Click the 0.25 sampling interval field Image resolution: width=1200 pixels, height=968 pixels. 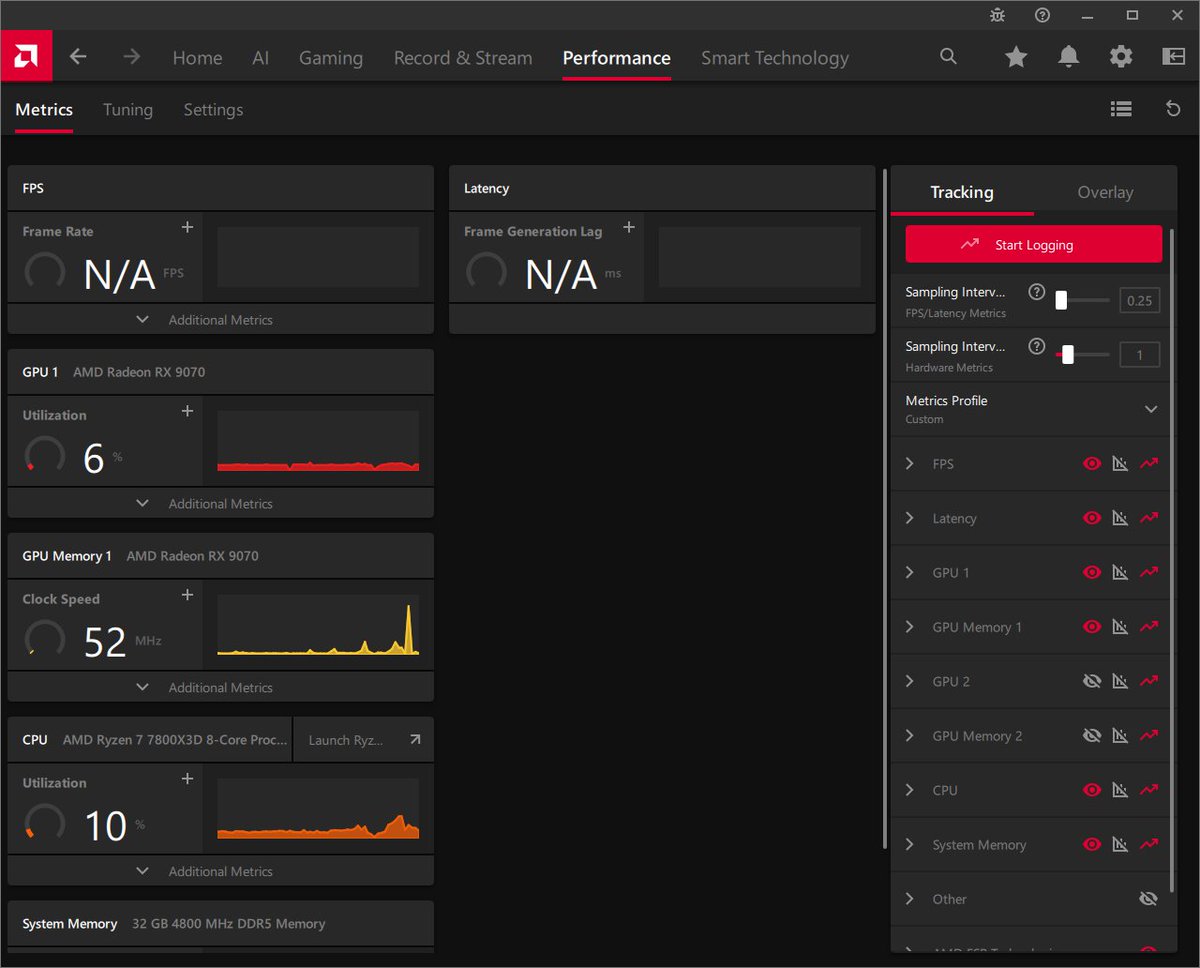(1140, 300)
